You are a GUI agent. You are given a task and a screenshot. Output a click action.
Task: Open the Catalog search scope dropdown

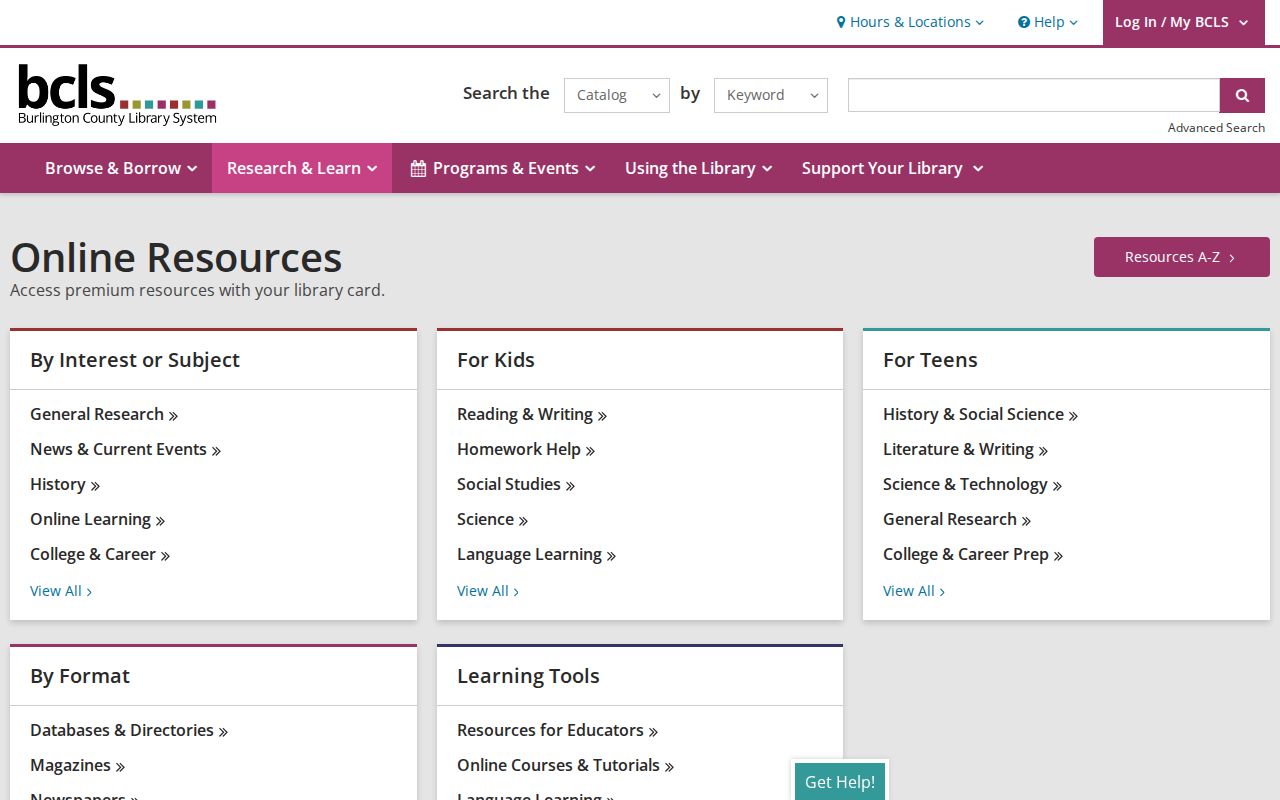[x=617, y=95]
